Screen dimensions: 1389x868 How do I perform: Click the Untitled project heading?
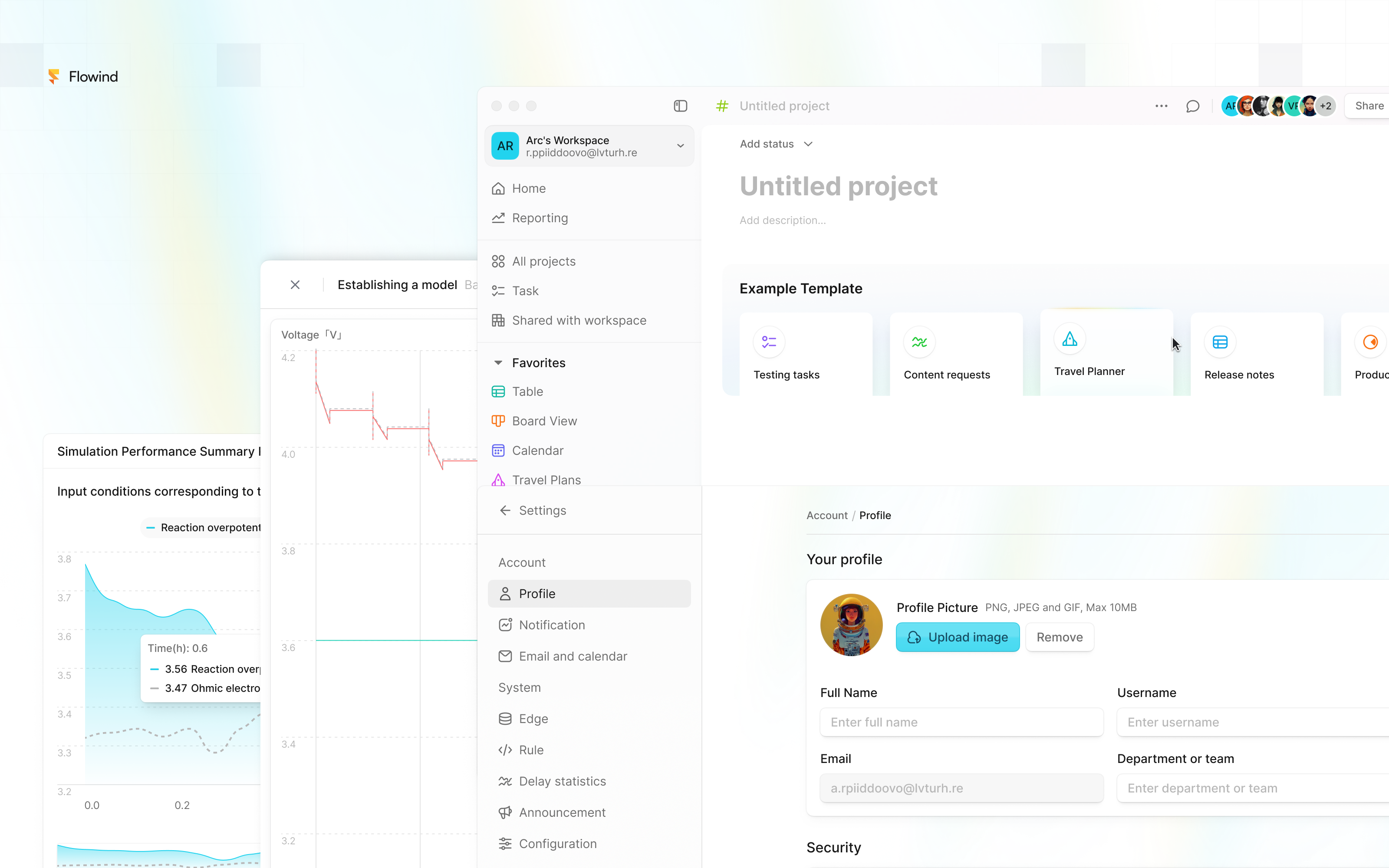pyautogui.click(x=838, y=186)
